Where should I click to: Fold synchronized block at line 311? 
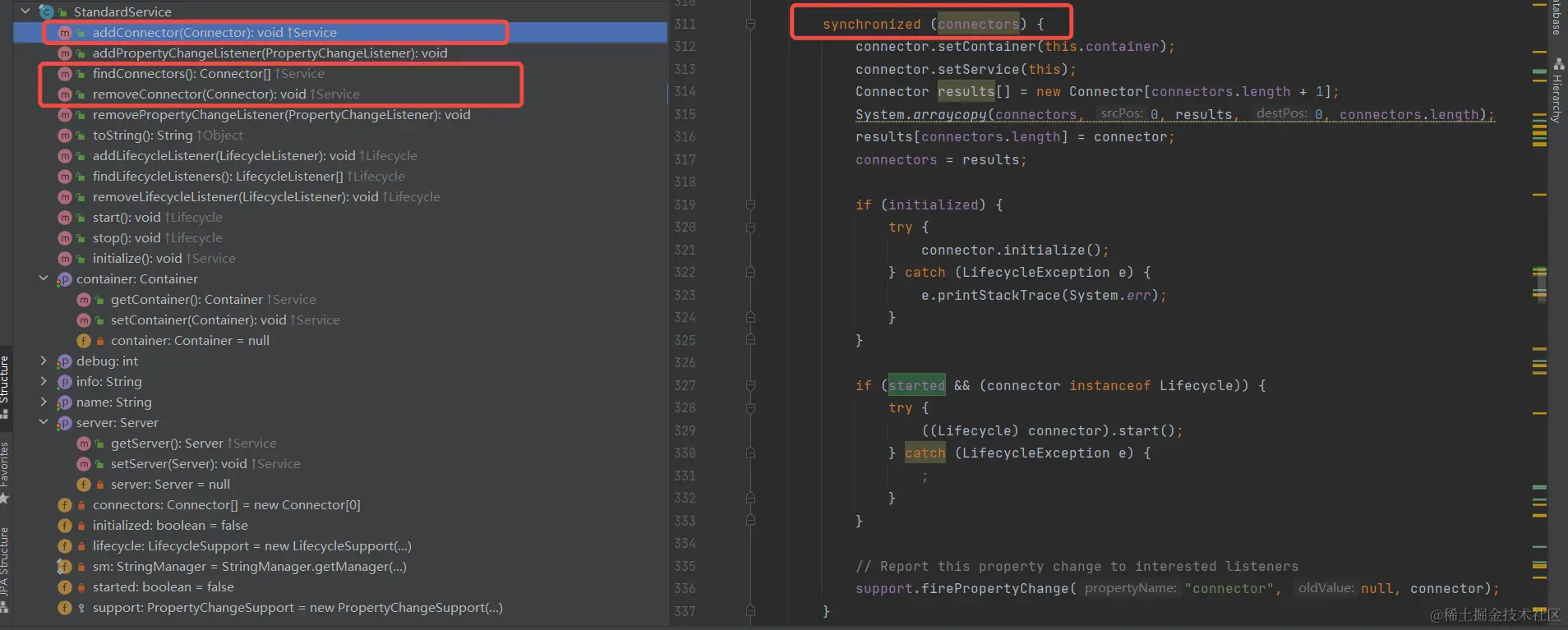pyautogui.click(x=750, y=25)
